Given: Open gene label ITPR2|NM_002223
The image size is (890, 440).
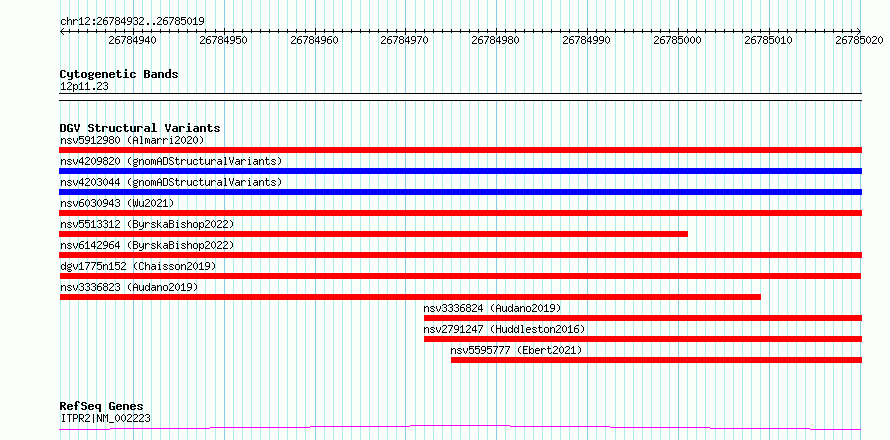Looking at the screenshot, I should 105,419.
